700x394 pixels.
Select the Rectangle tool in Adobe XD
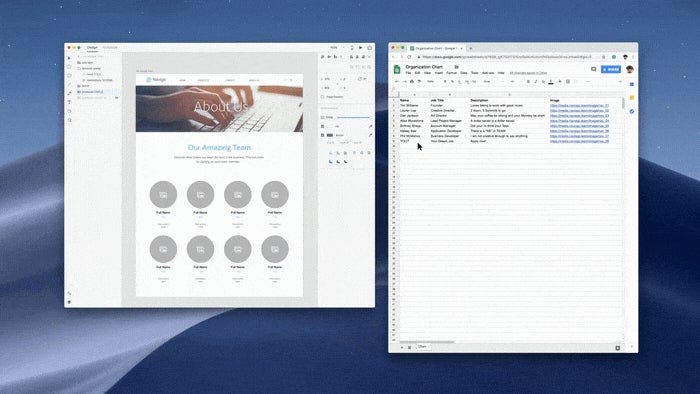pyautogui.click(x=69, y=67)
